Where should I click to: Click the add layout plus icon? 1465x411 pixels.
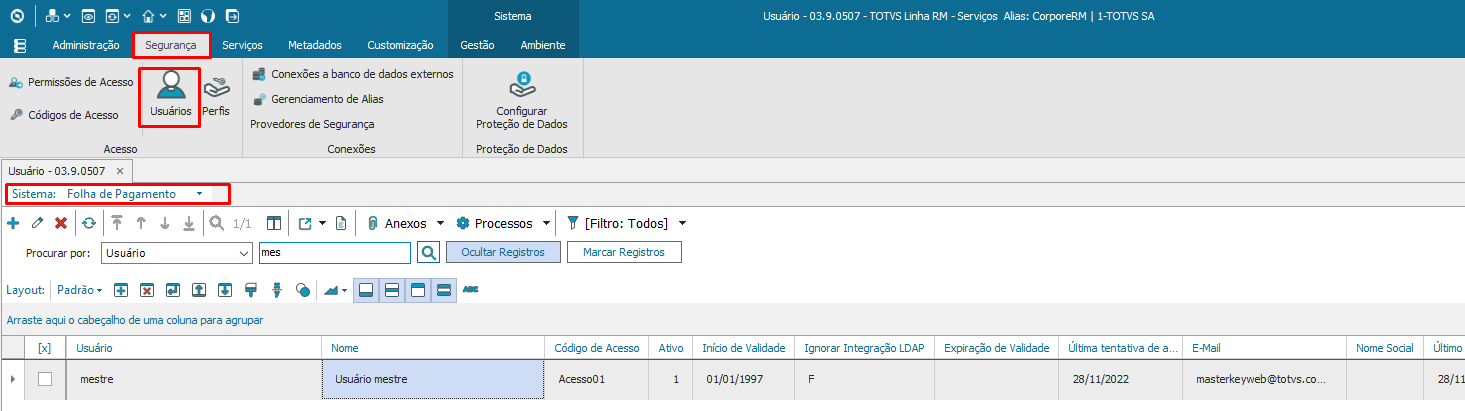[121, 290]
